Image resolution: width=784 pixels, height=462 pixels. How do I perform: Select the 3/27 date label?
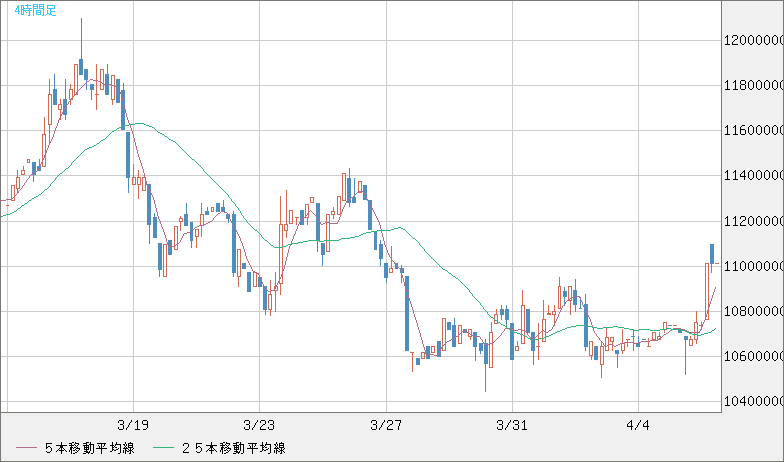(x=386, y=426)
